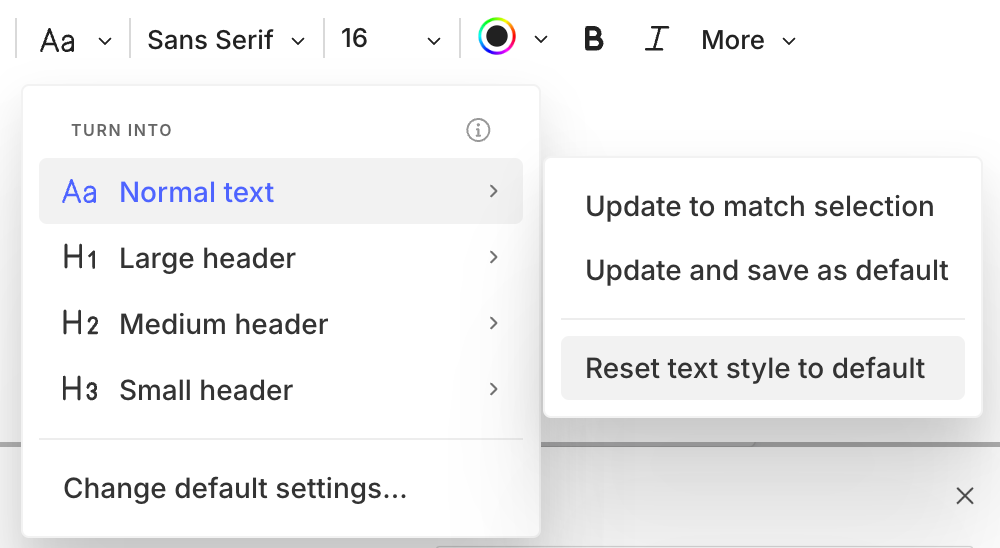Select Small header style

click(281, 389)
